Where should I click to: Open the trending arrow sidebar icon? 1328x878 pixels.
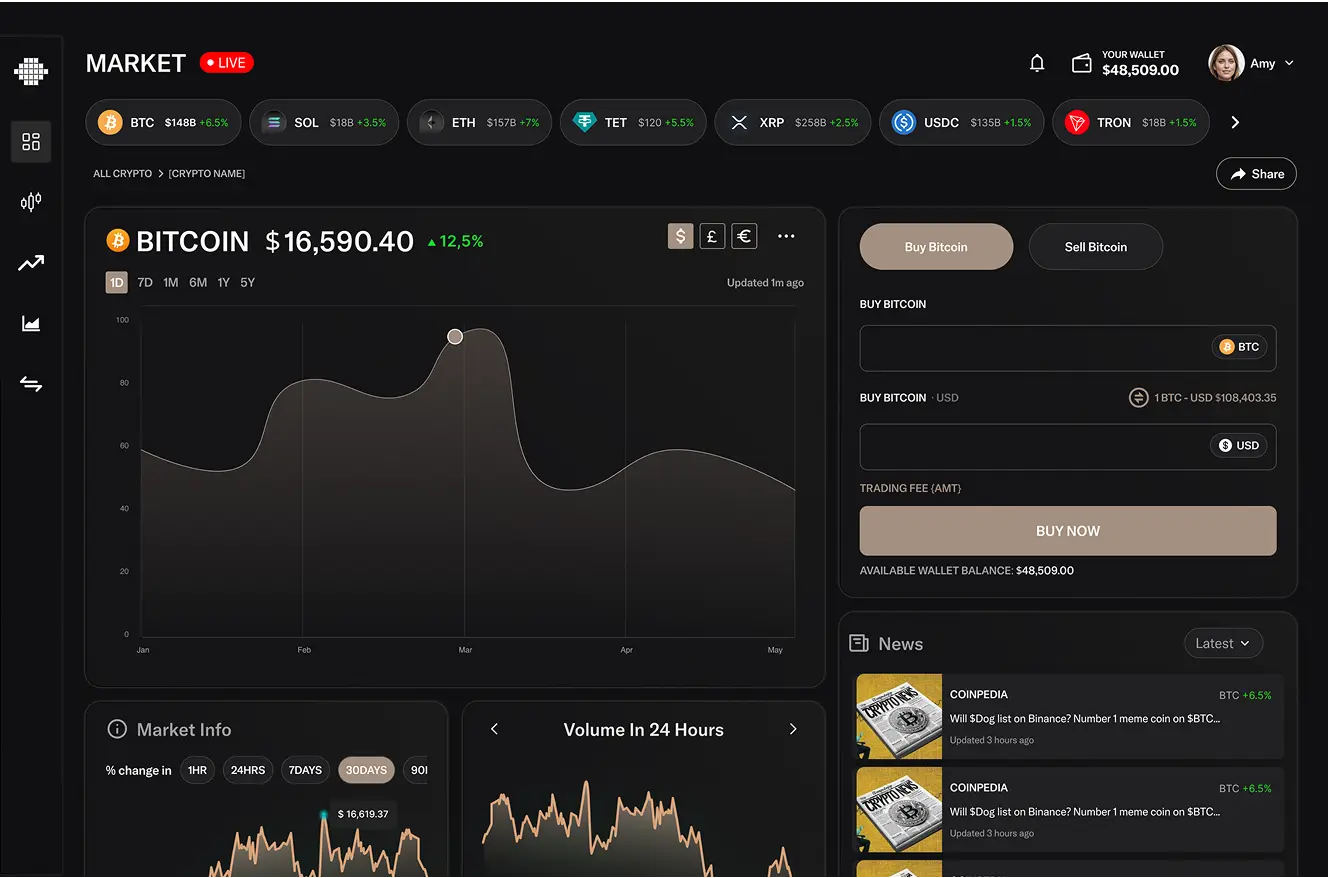(x=31, y=263)
